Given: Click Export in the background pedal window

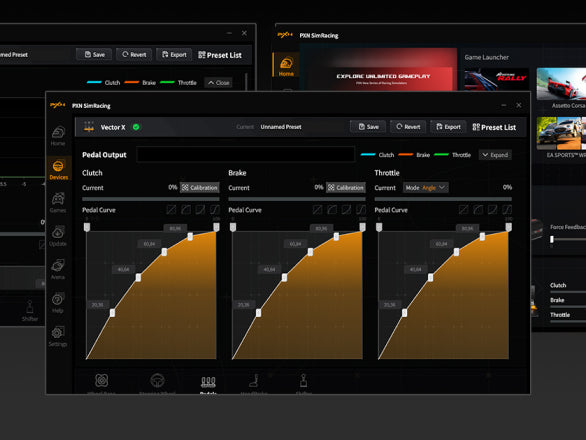Looking at the screenshot, I should pos(174,55).
